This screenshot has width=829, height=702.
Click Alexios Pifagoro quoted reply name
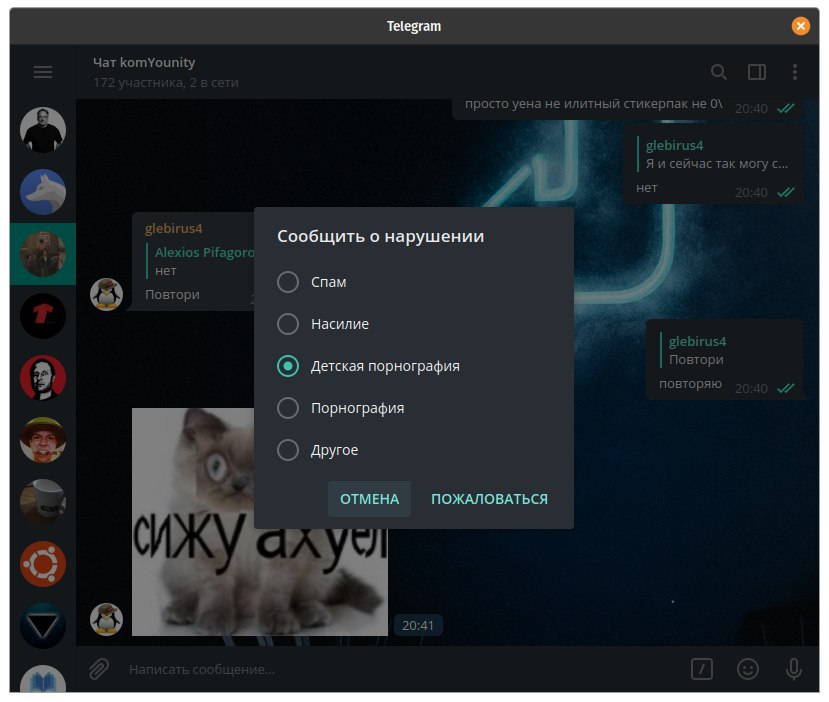click(204, 252)
